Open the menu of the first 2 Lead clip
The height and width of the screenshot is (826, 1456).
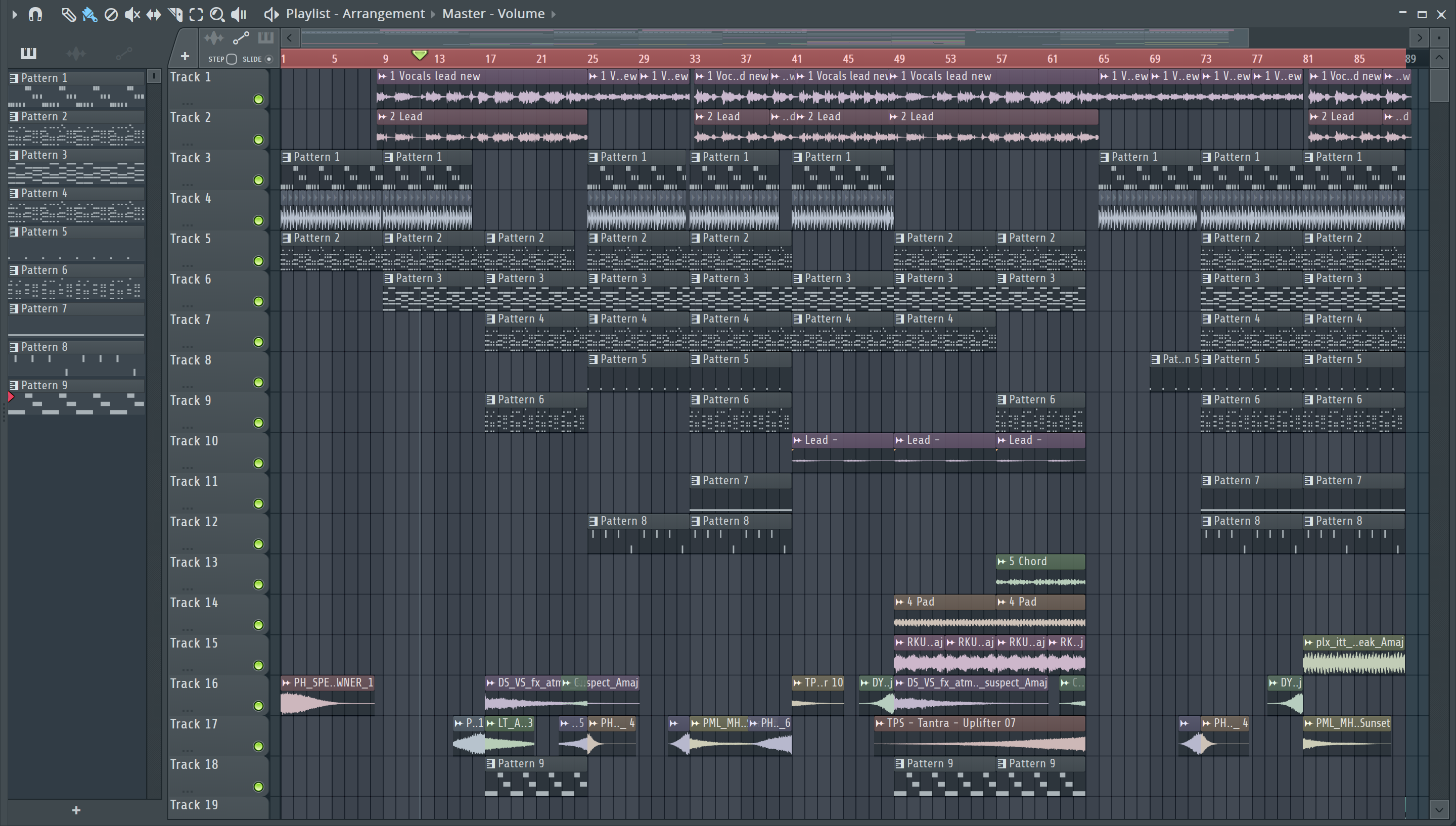click(x=382, y=117)
